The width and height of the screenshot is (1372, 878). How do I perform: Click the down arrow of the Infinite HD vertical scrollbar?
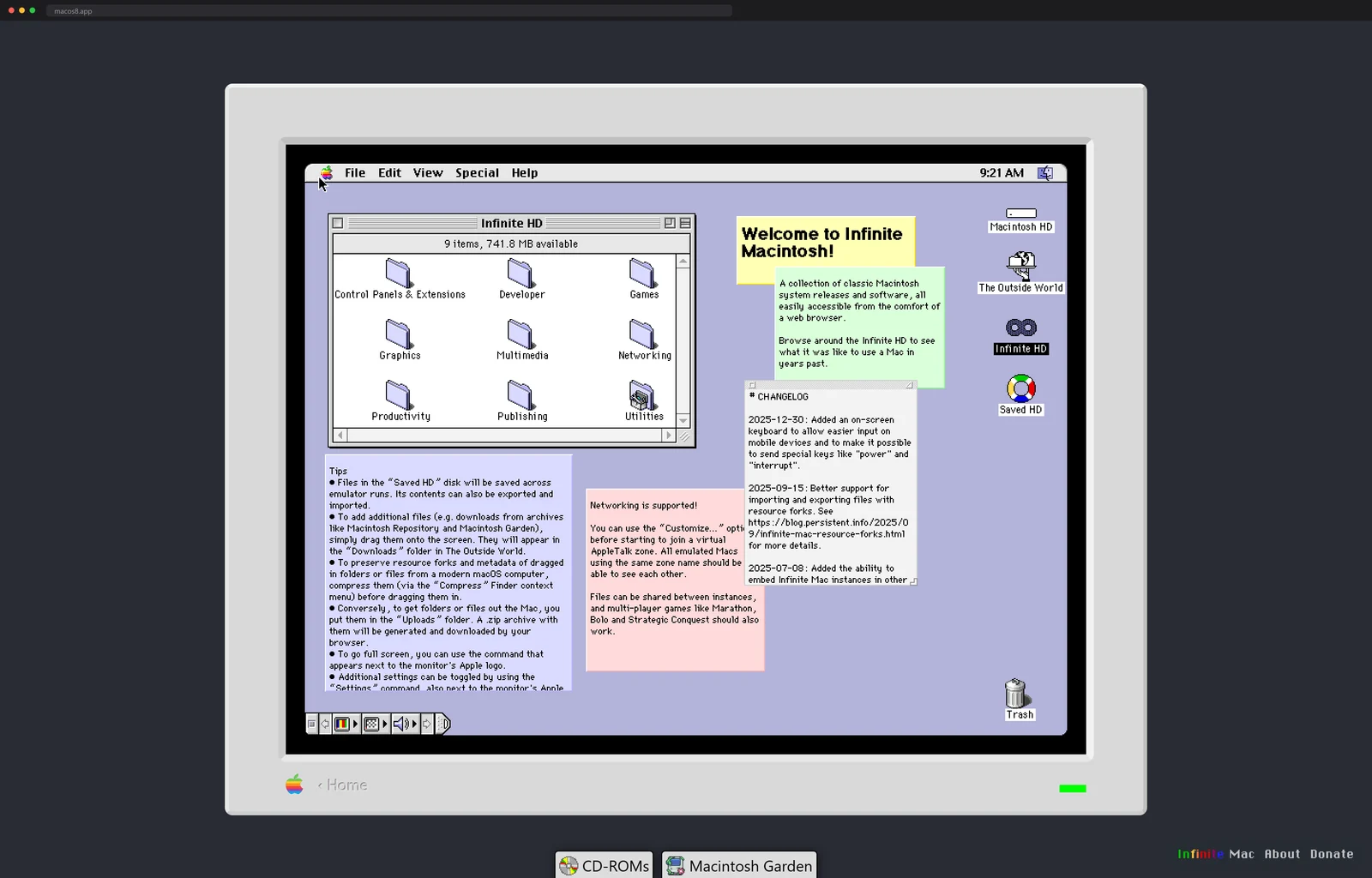click(683, 421)
